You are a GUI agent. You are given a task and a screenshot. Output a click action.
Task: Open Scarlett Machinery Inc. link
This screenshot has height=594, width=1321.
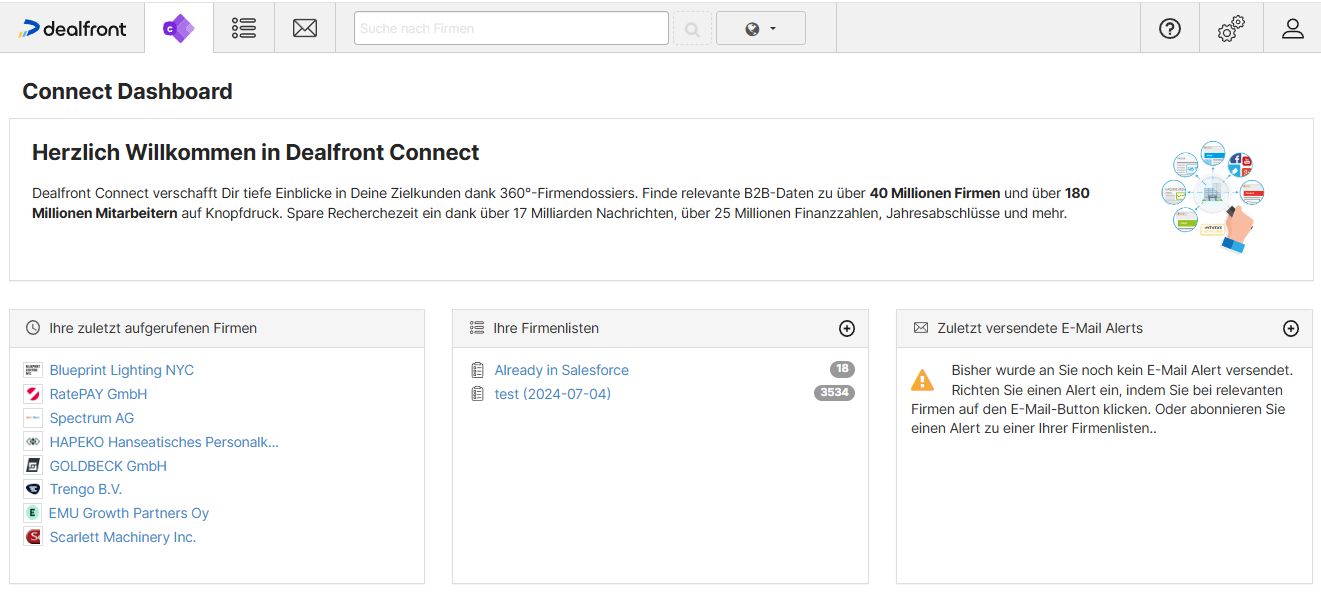point(123,537)
